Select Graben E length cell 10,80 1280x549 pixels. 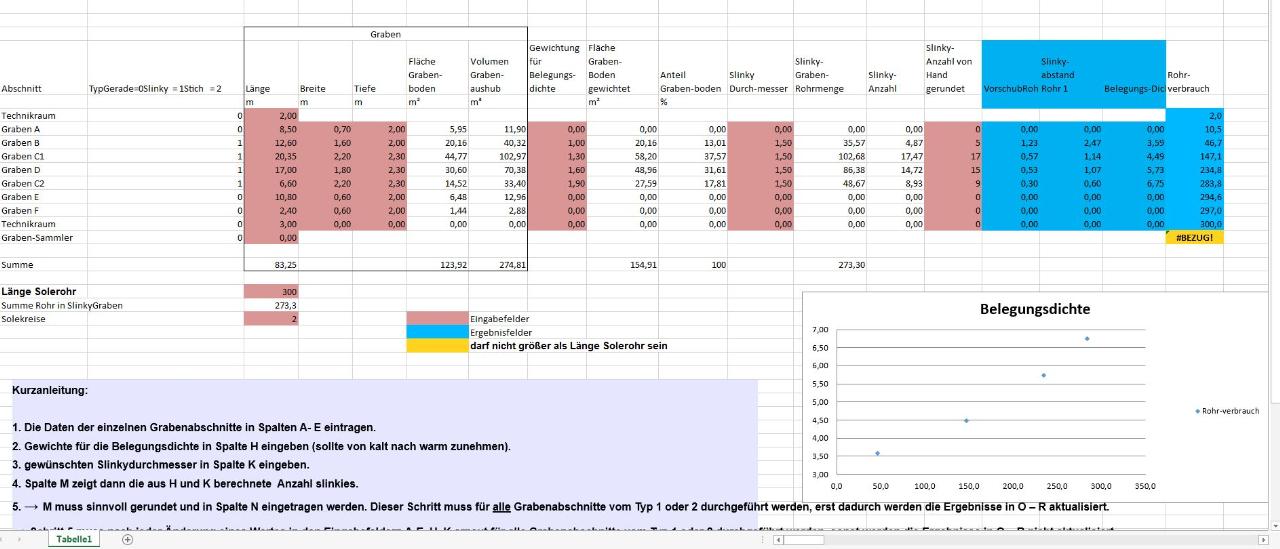tap(271, 197)
